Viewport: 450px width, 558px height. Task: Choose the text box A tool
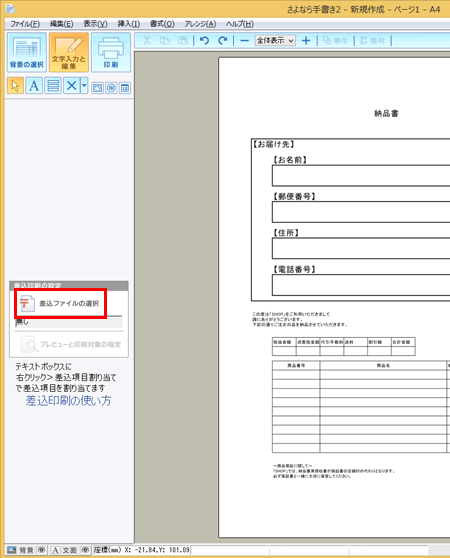pos(34,85)
